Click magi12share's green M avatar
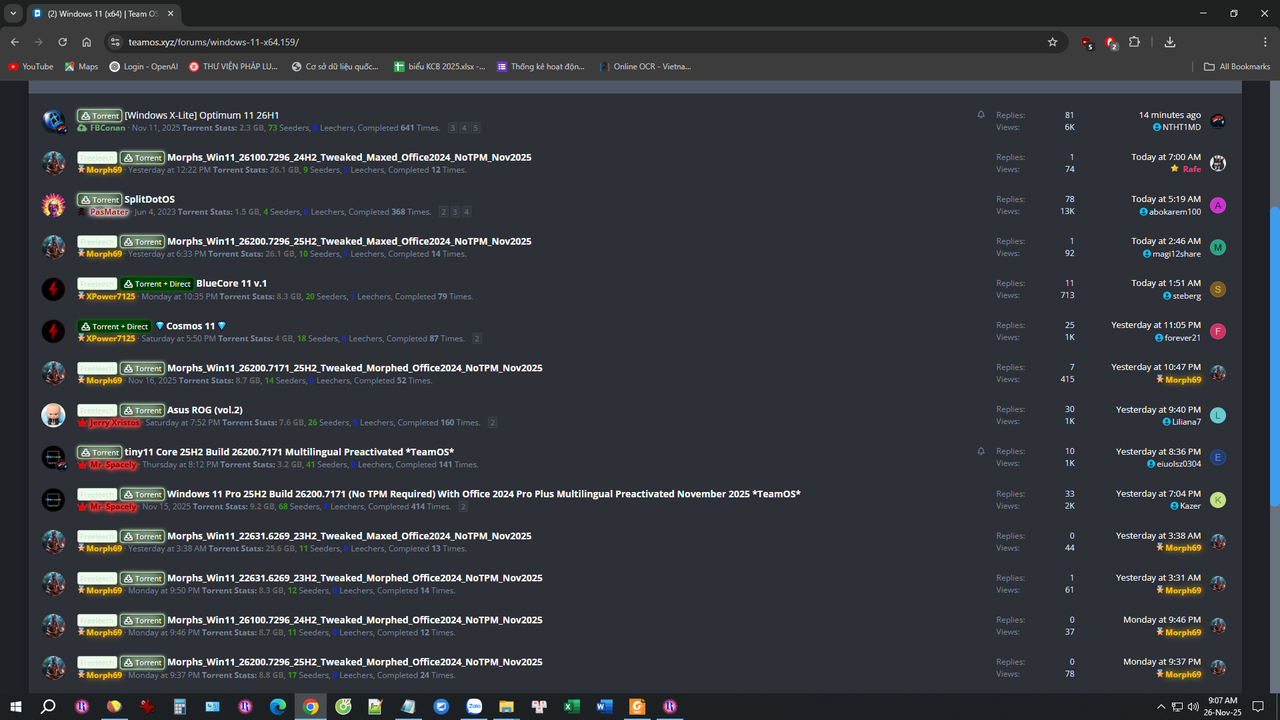 [x=1218, y=247]
